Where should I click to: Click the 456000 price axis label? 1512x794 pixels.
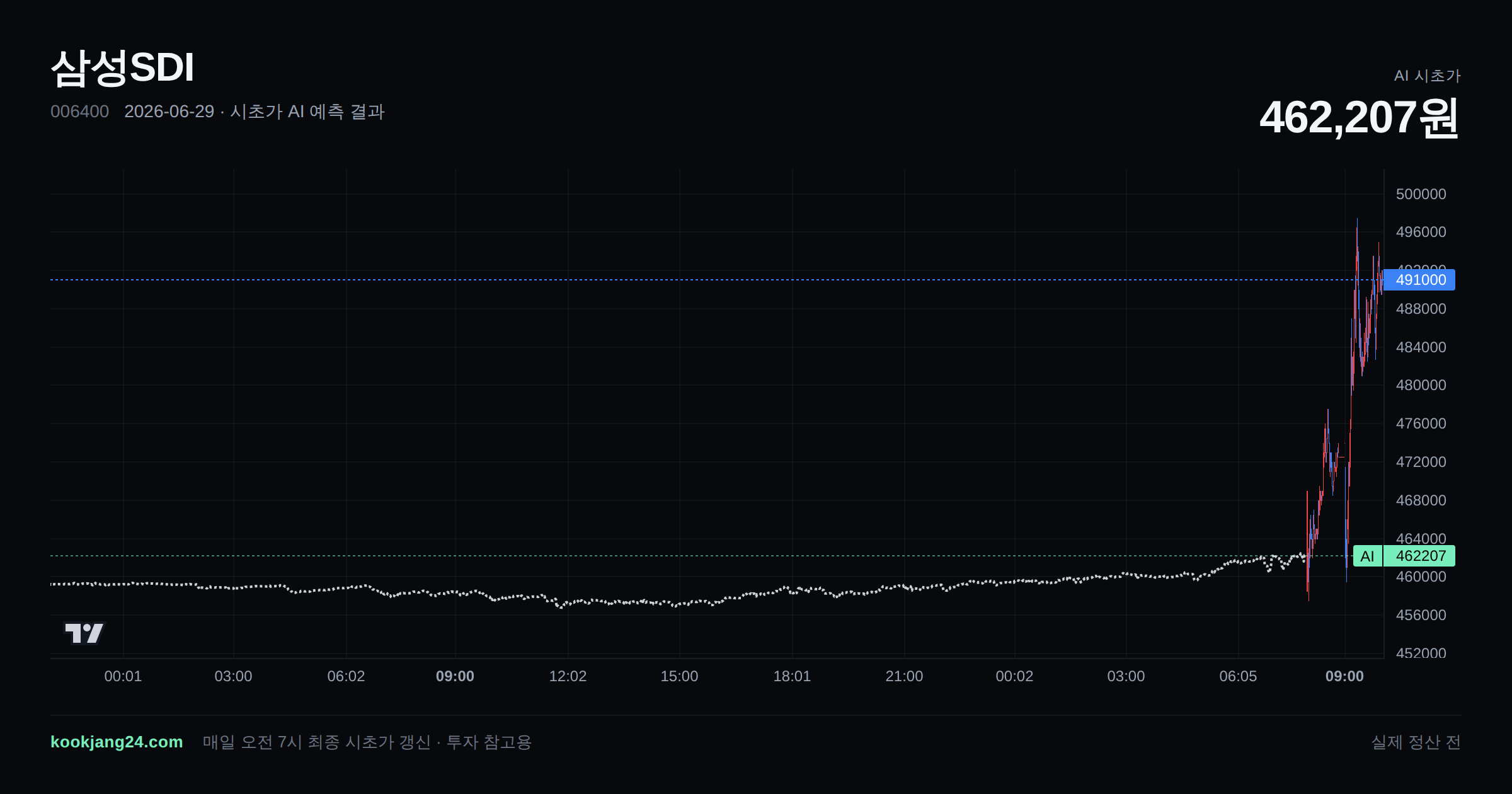(1421, 615)
